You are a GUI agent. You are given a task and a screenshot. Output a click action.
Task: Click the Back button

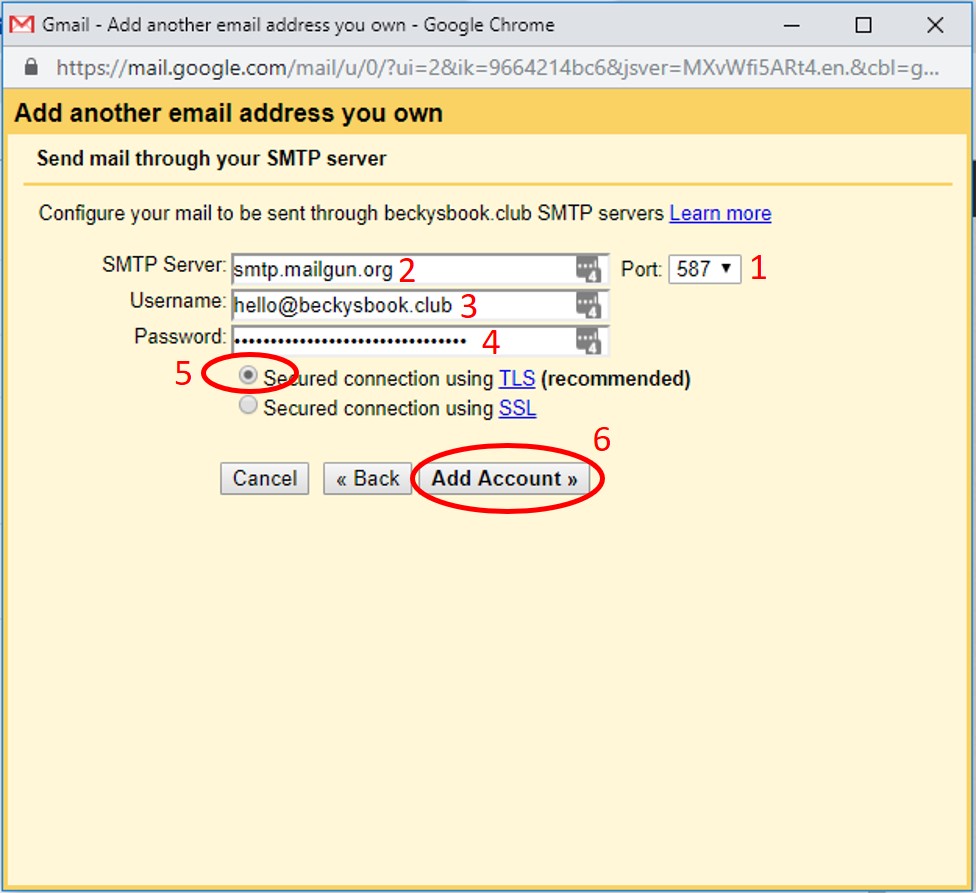pos(367,479)
